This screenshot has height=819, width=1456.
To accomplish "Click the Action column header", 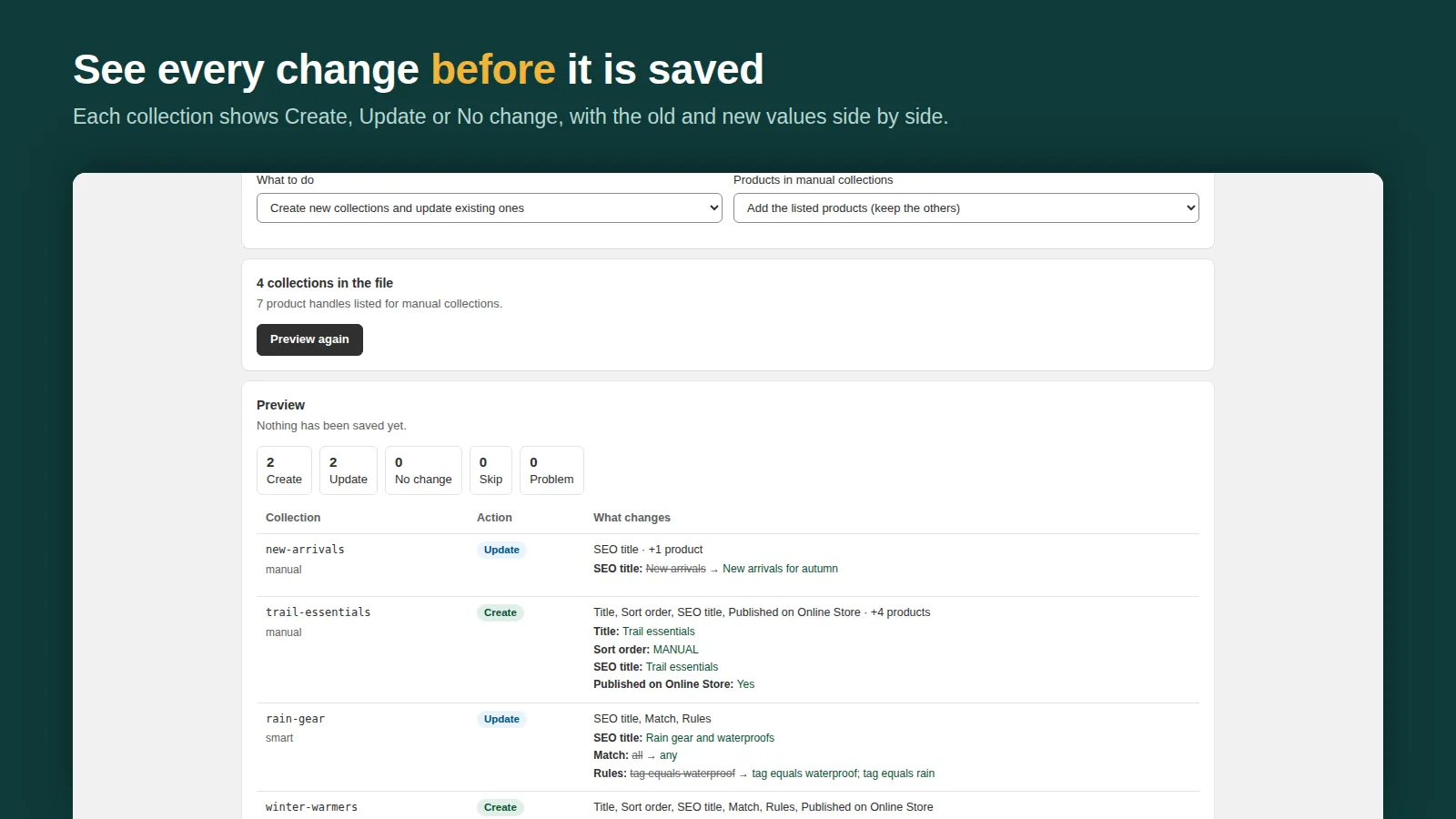I will tap(494, 518).
